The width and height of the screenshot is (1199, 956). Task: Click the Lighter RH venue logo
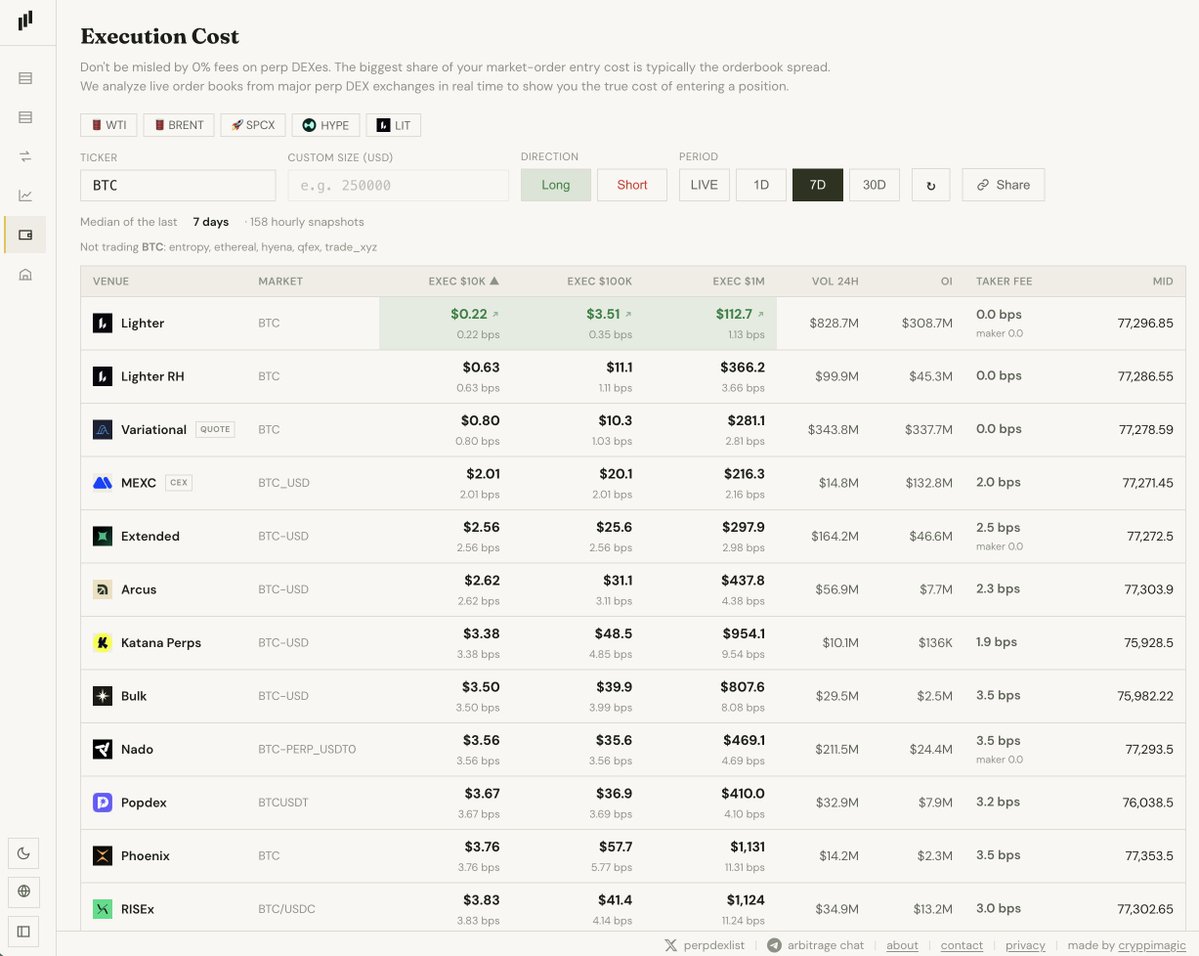102,376
